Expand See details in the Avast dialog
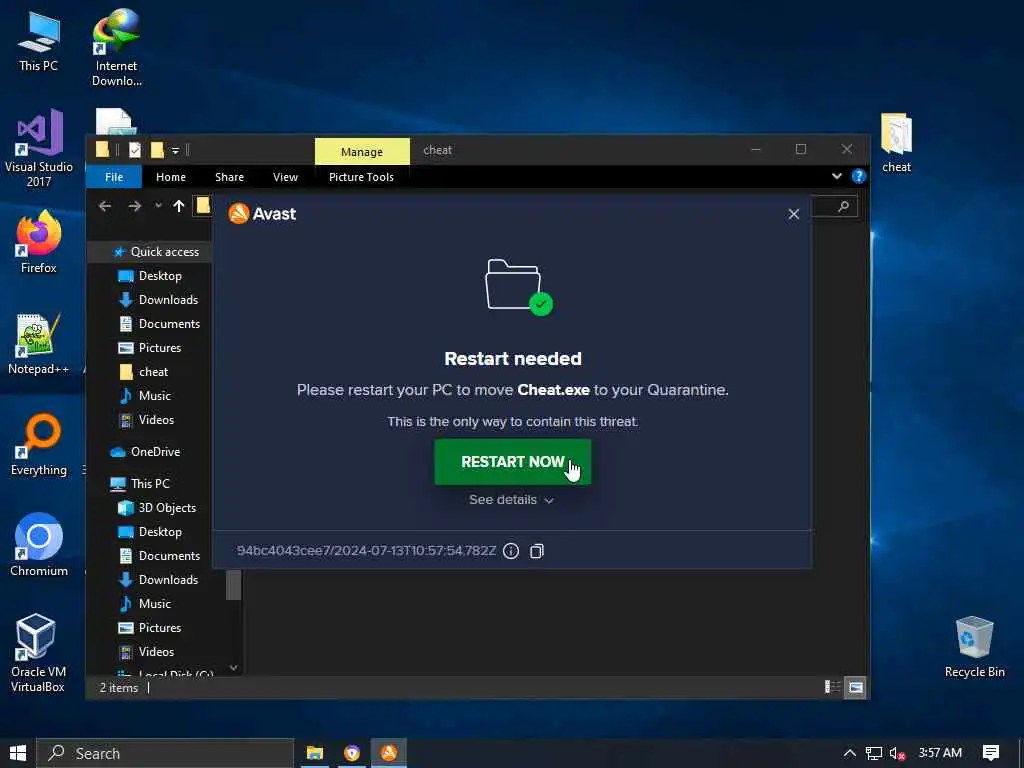Screen dimensions: 1024x768 point(511,500)
